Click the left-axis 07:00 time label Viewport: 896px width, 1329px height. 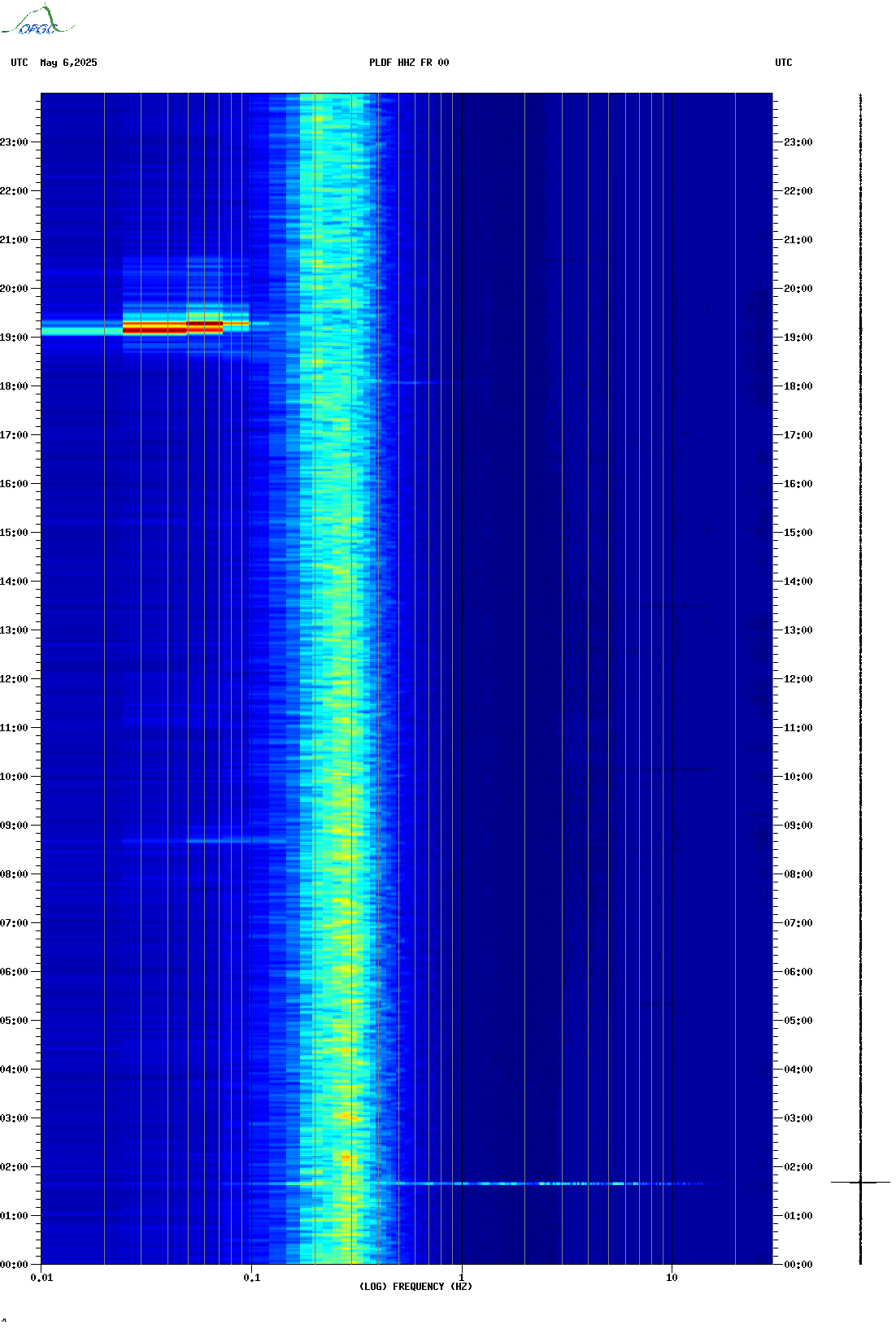tap(14, 923)
